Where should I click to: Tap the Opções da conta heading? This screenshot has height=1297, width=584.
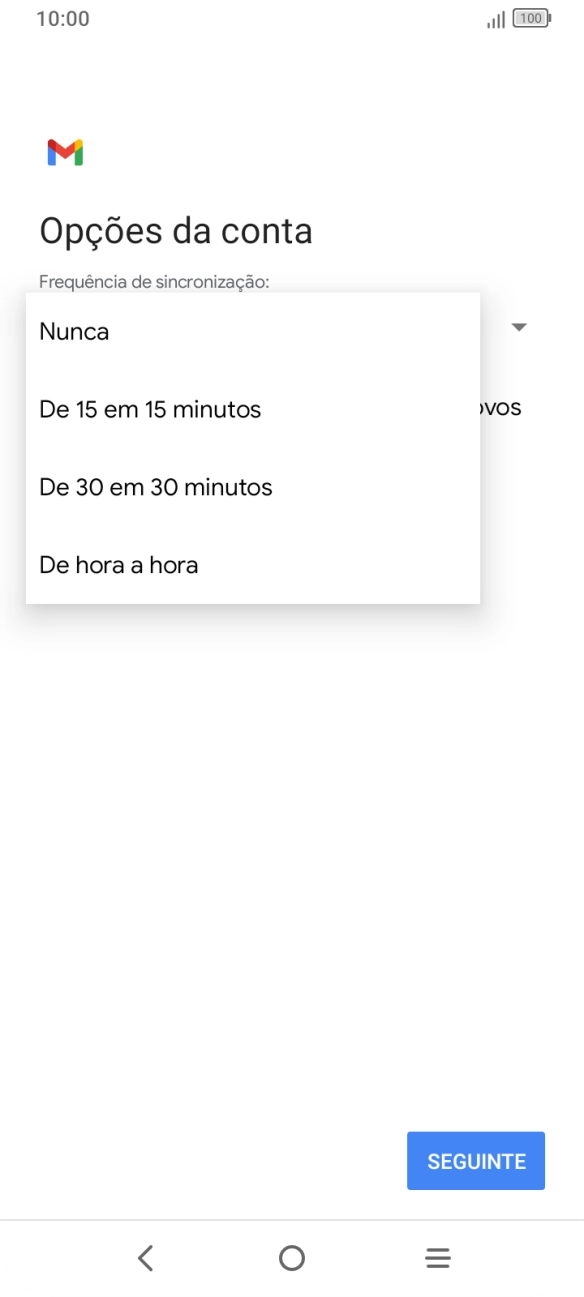[175, 230]
